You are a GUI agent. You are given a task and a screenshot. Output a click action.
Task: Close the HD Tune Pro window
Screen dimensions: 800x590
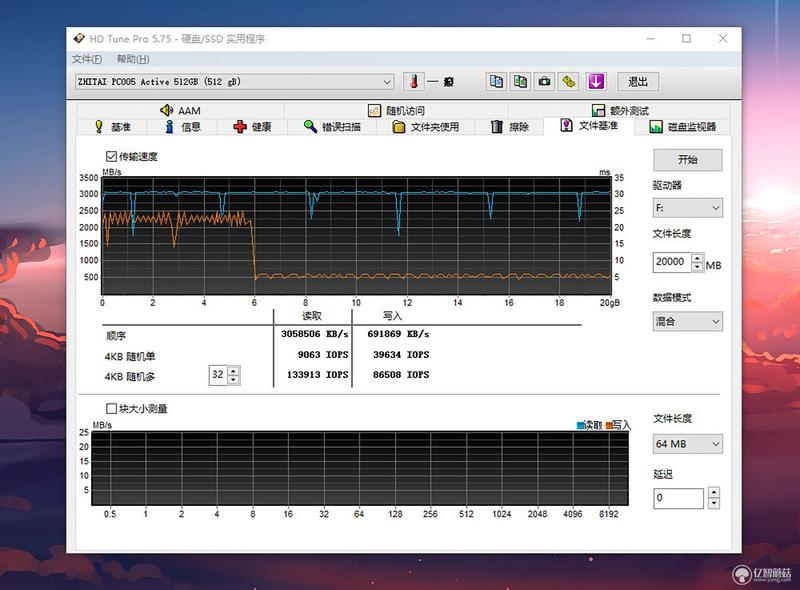click(723, 39)
